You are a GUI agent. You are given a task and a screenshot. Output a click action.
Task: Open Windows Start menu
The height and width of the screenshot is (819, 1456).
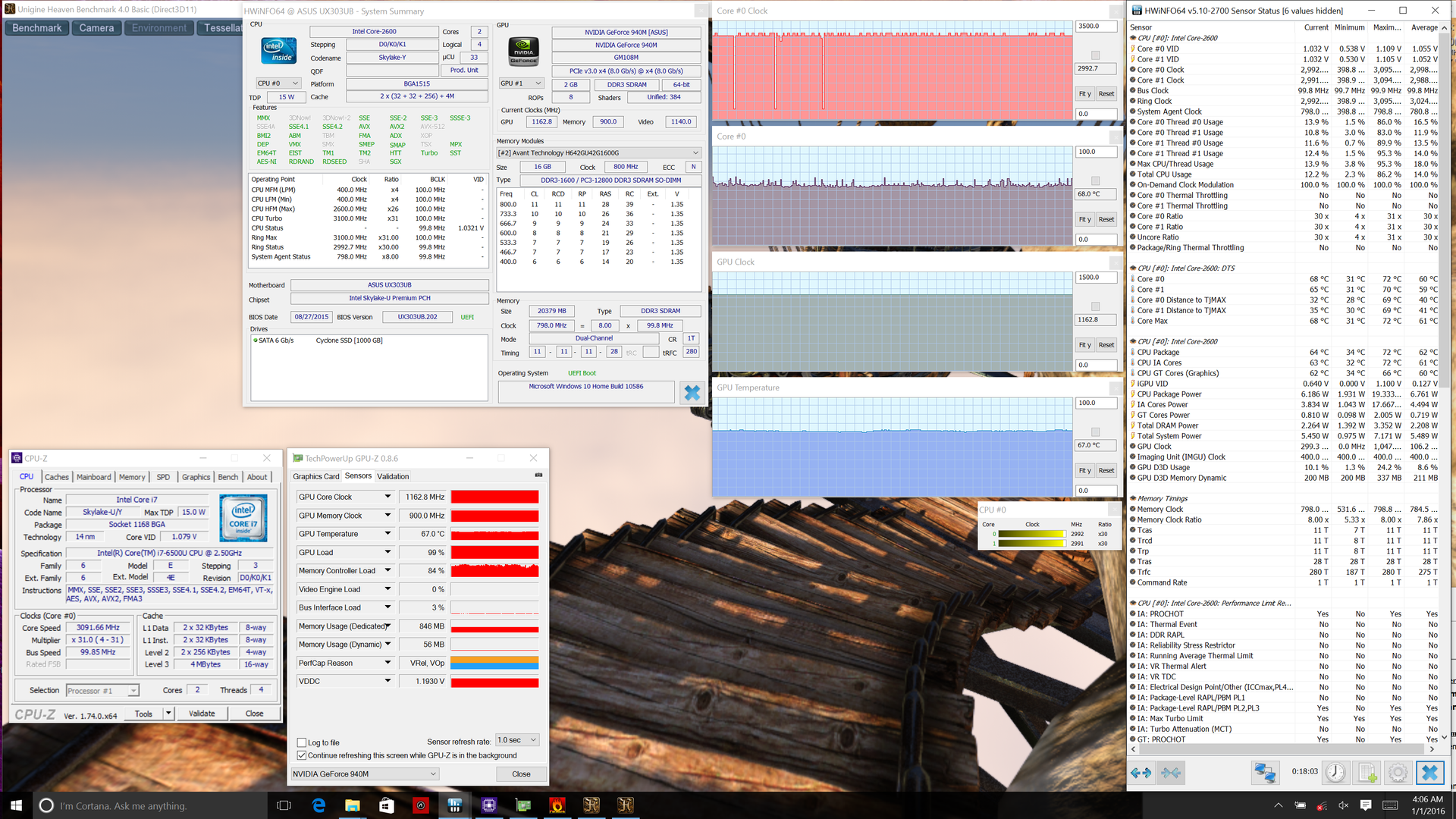click(x=16, y=805)
